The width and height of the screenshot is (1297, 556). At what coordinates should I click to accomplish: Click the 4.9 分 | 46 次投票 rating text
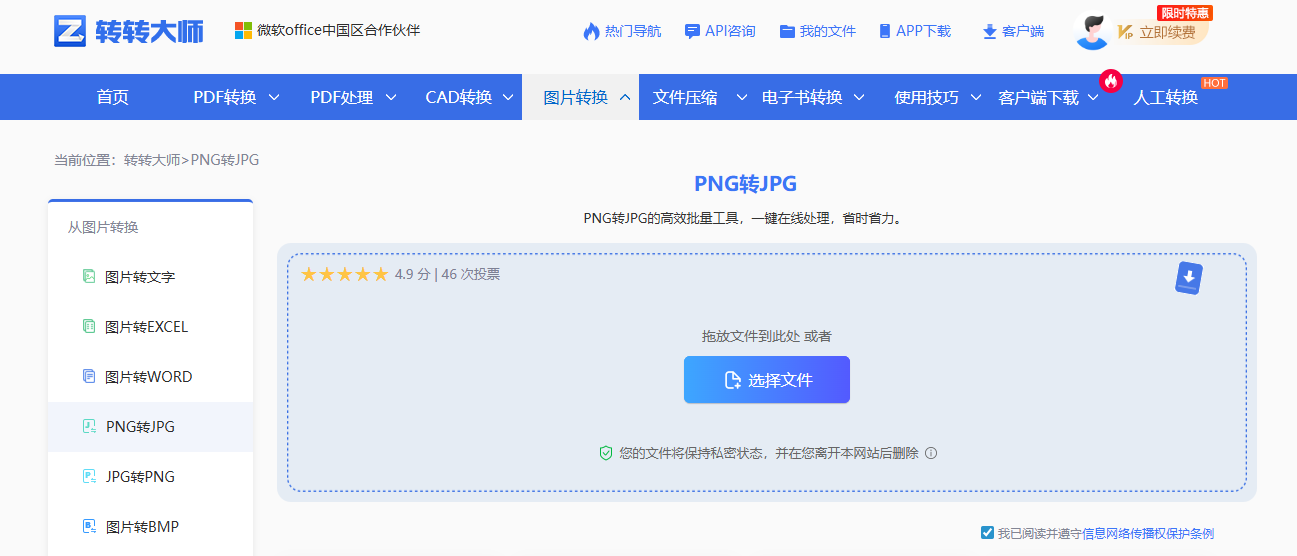(447, 274)
